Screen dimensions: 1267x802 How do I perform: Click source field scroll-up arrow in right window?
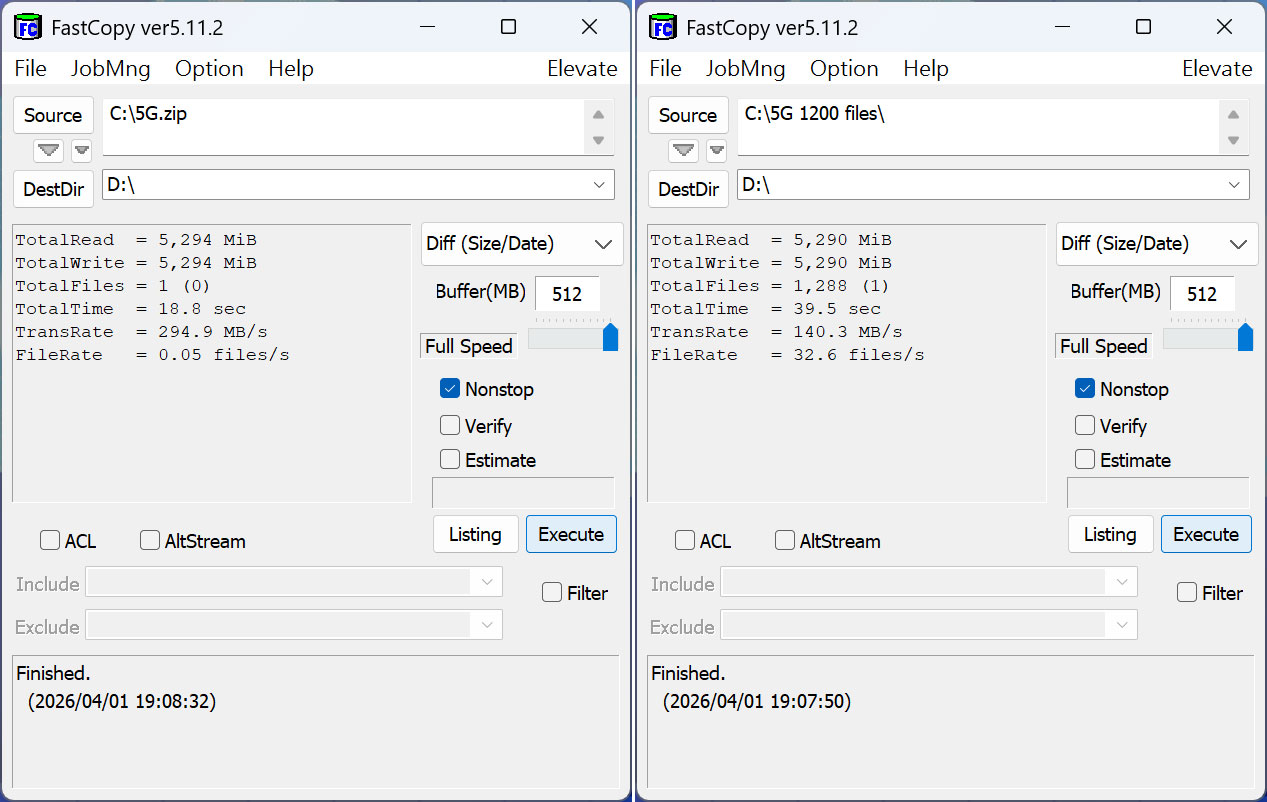1233,114
